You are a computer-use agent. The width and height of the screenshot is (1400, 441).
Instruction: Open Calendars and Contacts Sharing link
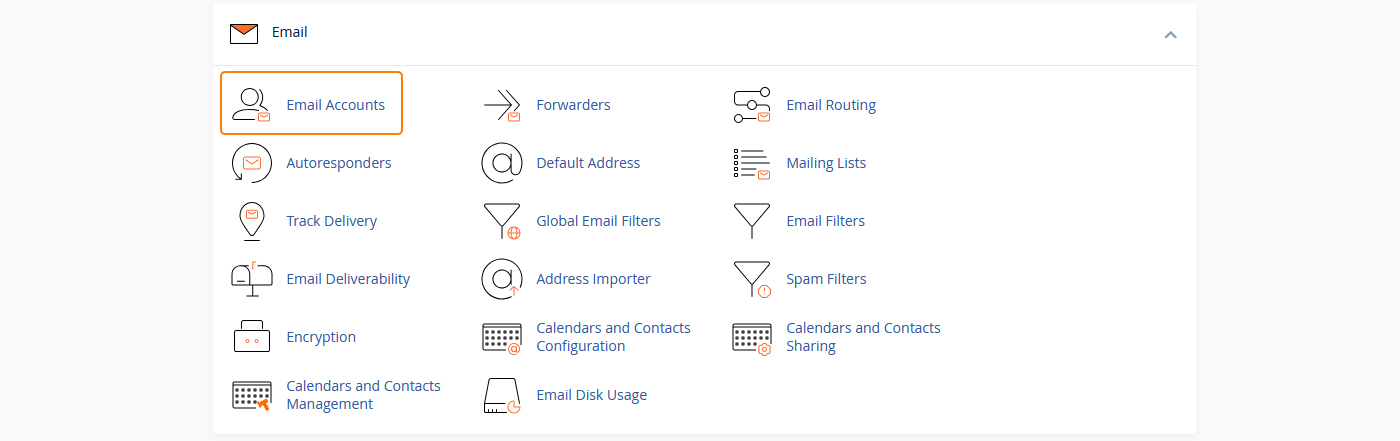tap(863, 337)
